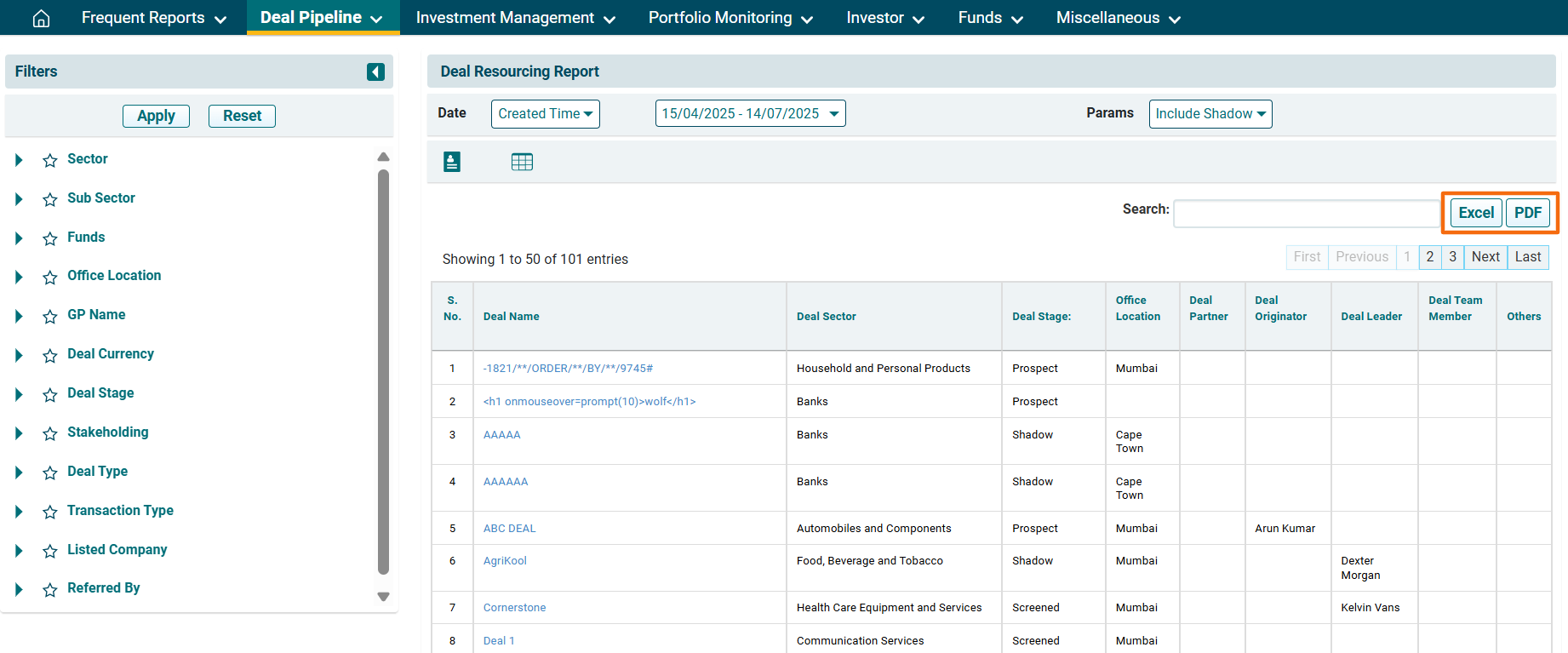Star the Sector filter as favorite
This screenshot has height=653, width=1568.
[50, 160]
